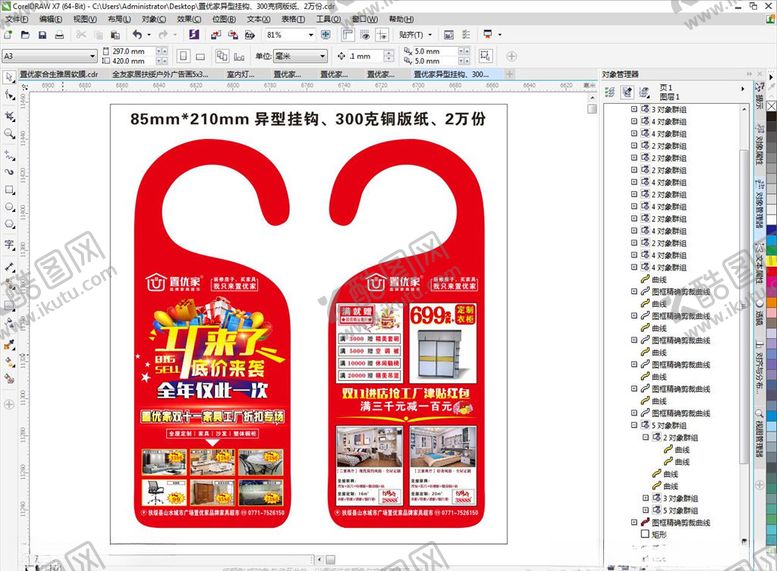Switch to 室内灯 document tab
This screenshot has width=777, height=571.
[240, 74]
